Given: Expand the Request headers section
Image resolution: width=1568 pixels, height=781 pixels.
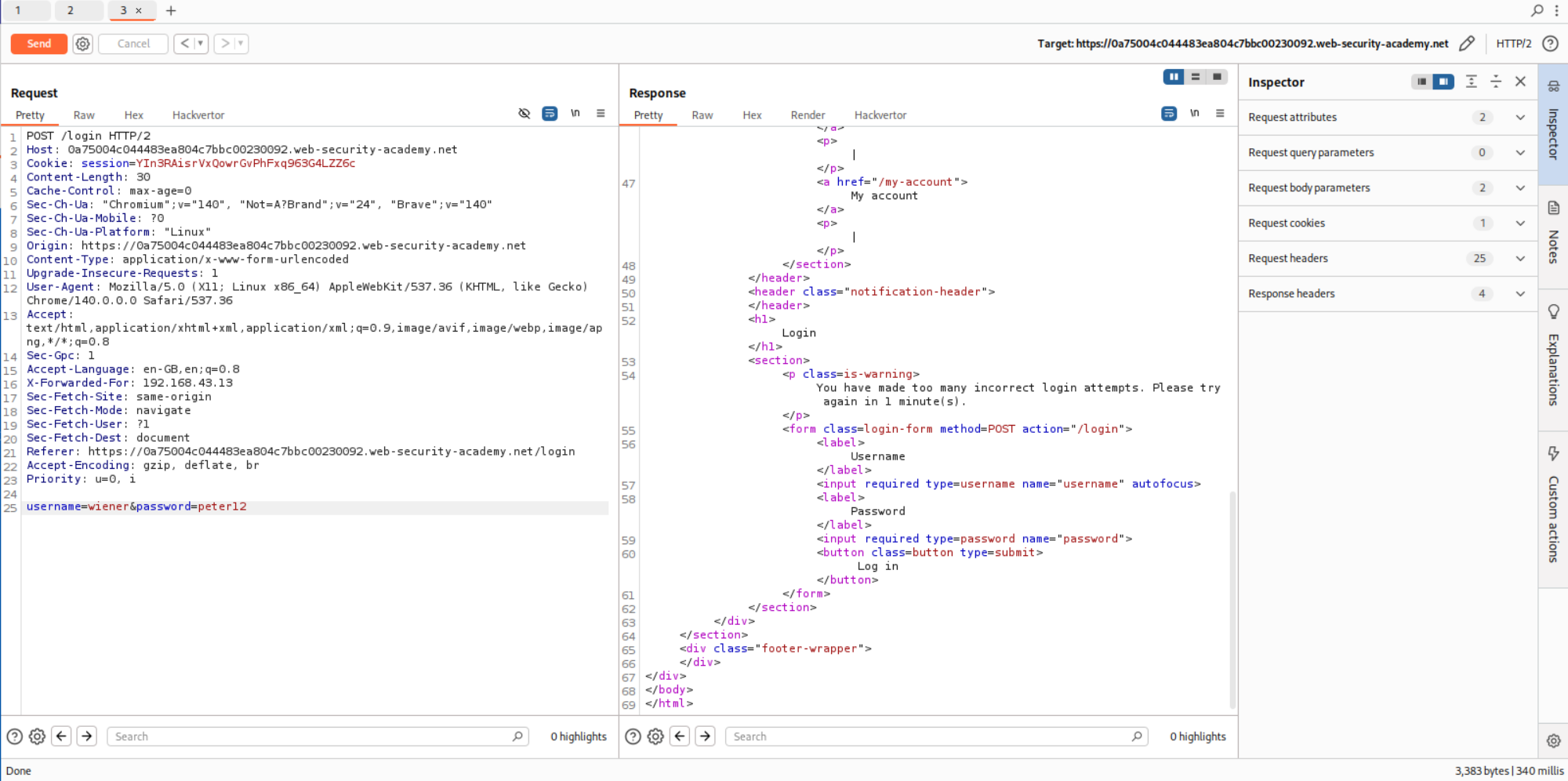Looking at the screenshot, I should coord(1520,259).
